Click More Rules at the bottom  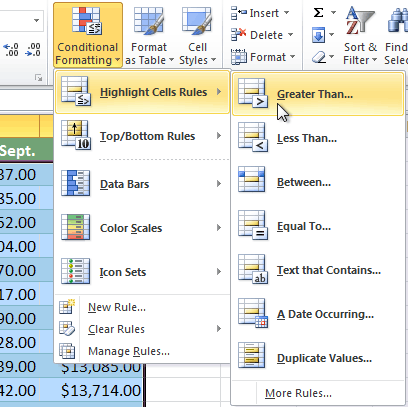(298, 393)
